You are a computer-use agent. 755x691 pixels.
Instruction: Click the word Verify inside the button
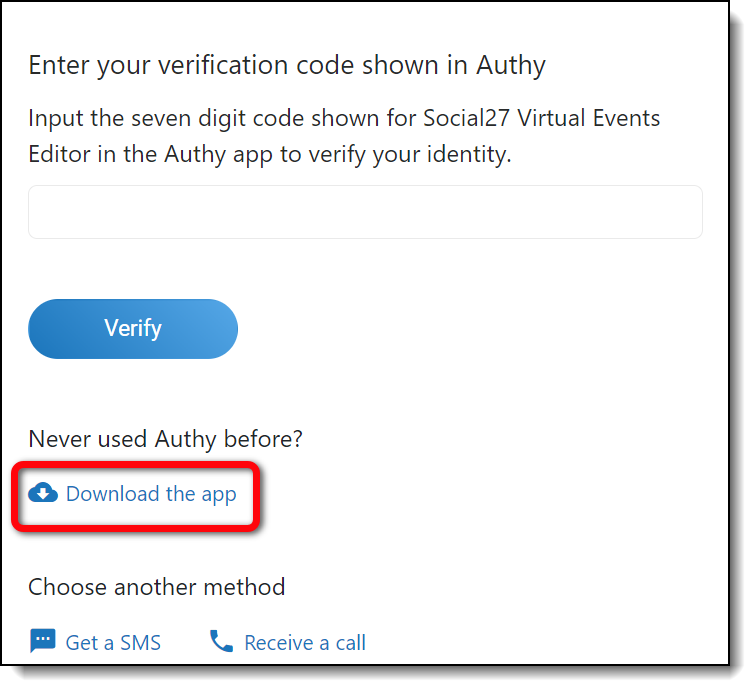(x=133, y=328)
